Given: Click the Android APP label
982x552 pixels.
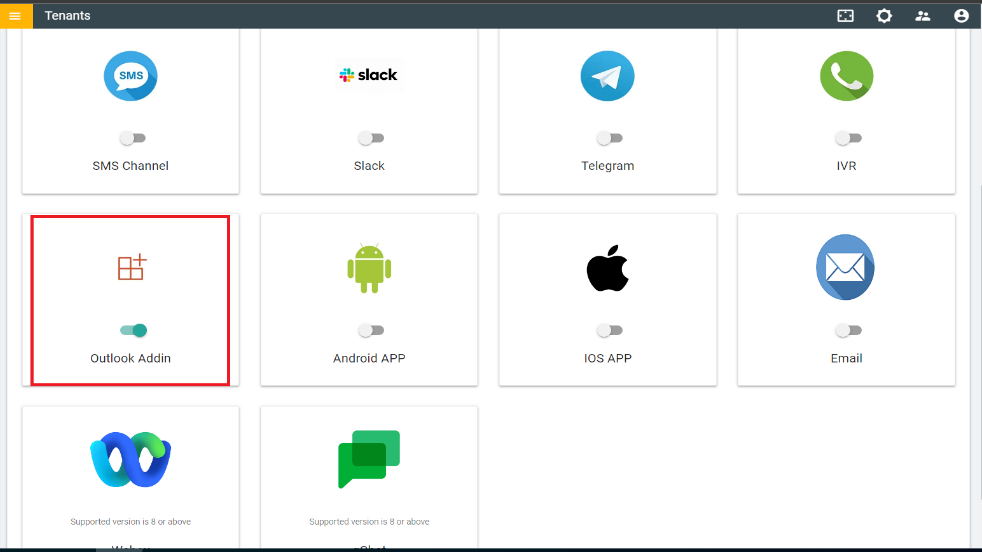Looking at the screenshot, I should tap(369, 358).
